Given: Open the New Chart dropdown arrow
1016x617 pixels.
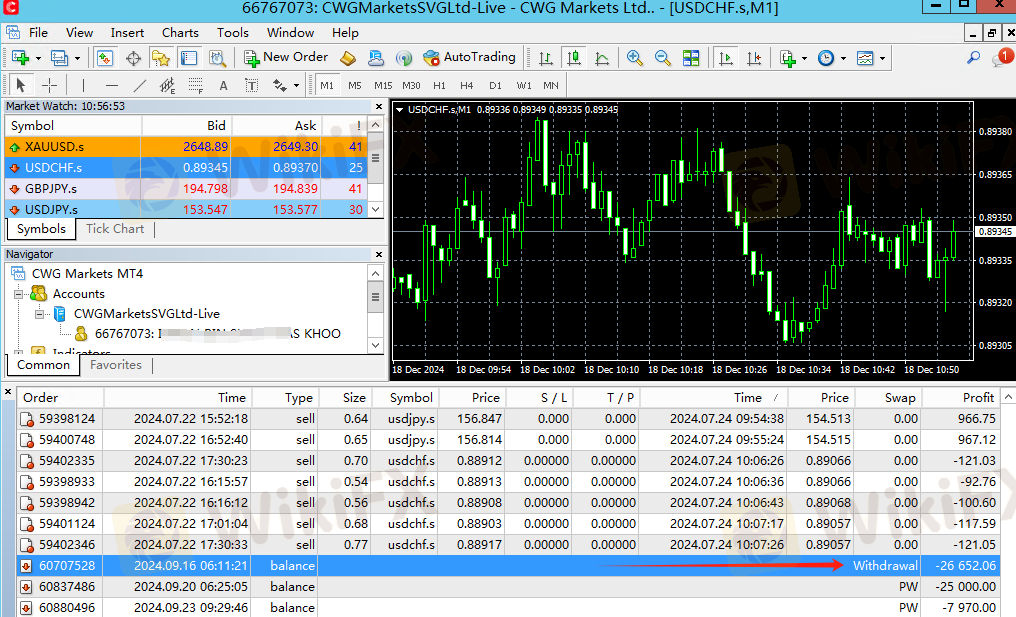Looking at the screenshot, I should pyautogui.click(x=38, y=58).
